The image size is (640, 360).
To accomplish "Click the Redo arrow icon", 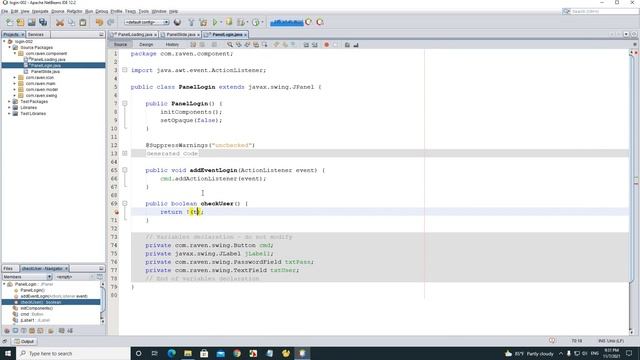I will (x=111, y=22).
